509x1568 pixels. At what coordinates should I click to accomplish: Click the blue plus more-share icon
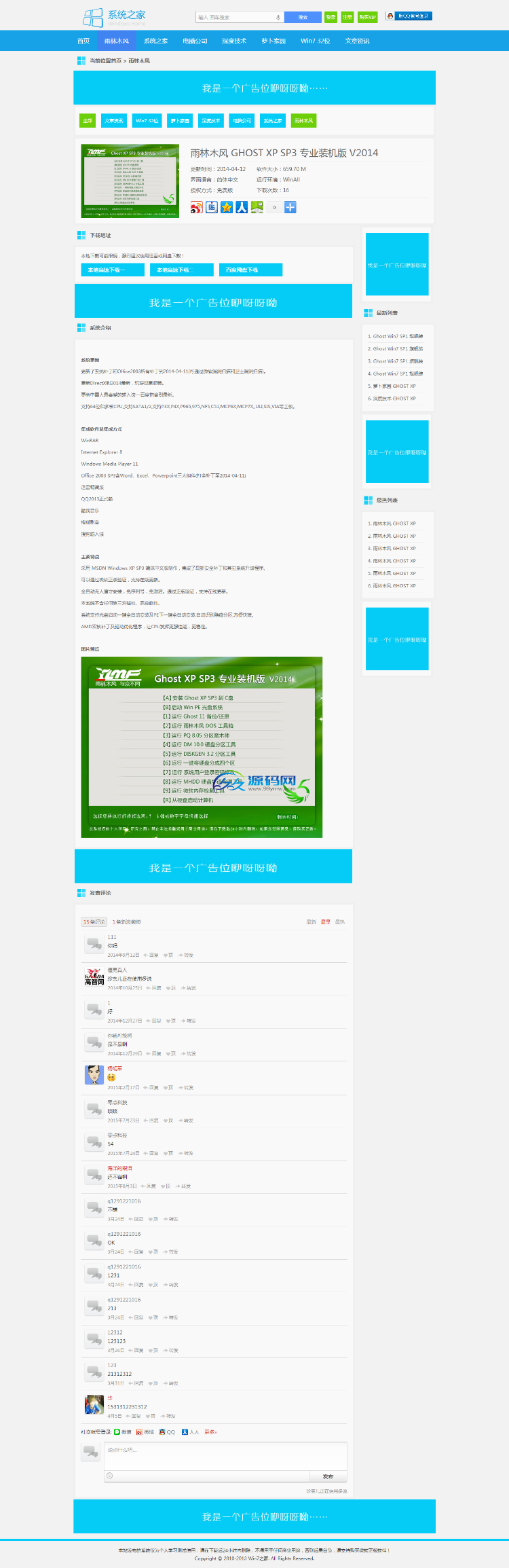[x=290, y=207]
